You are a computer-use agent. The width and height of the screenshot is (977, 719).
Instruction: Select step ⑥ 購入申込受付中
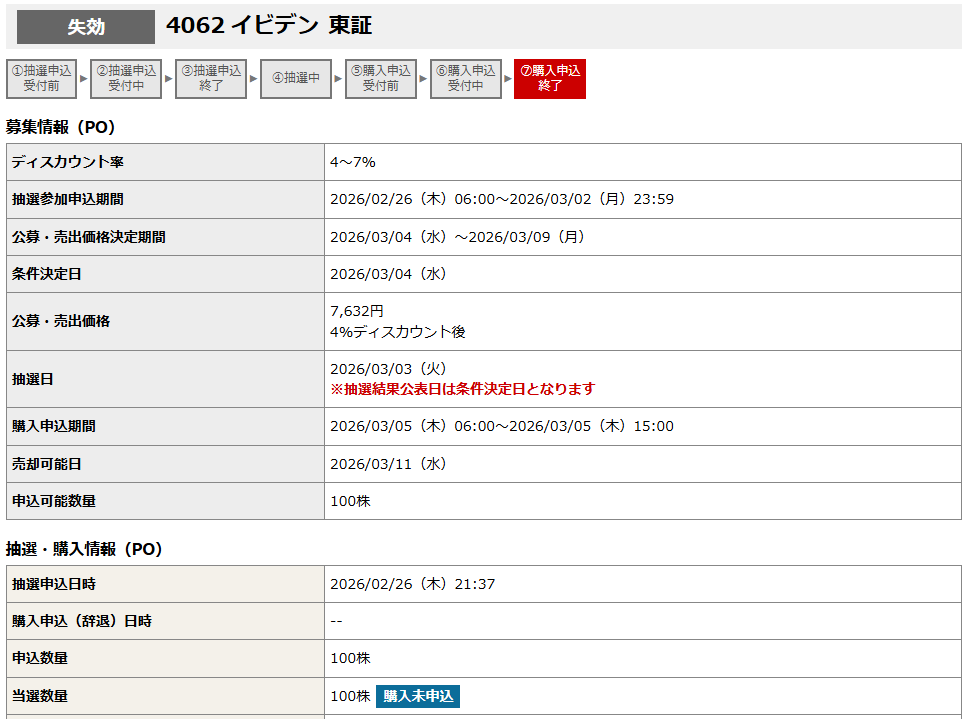point(466,78)
